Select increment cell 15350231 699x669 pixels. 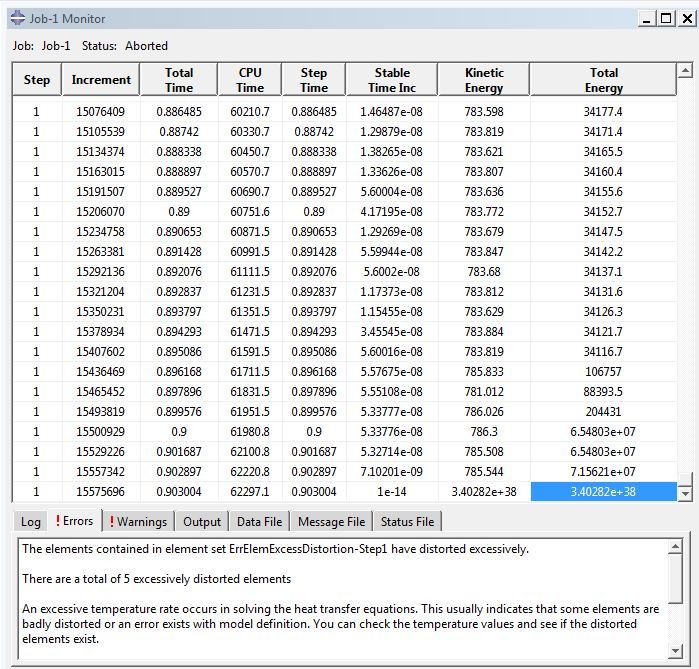[101, 312]
